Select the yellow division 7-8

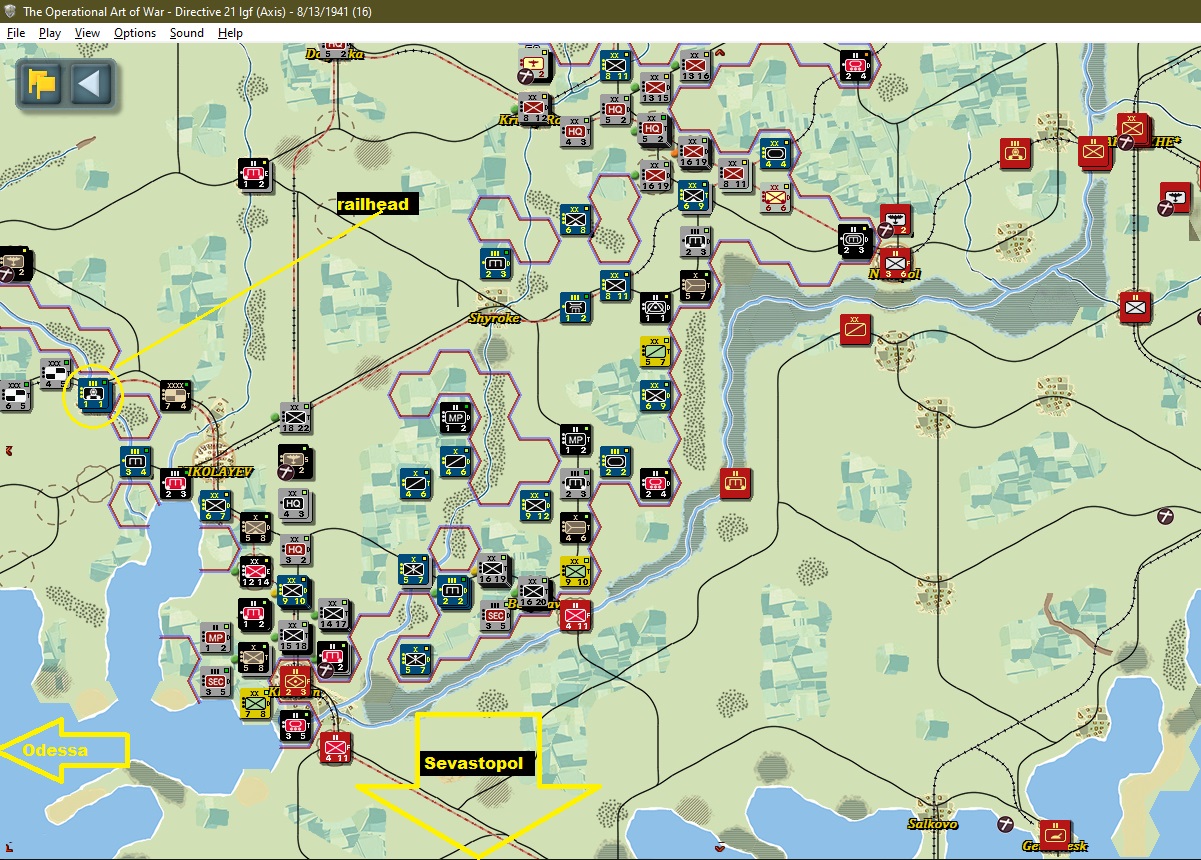click(x=256, y=702)
